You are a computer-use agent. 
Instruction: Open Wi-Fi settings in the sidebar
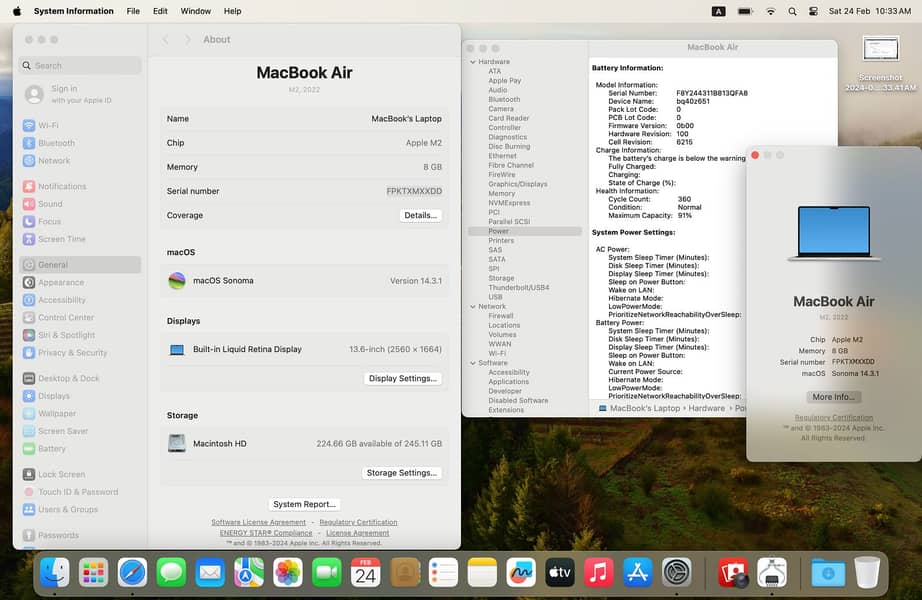48,125
